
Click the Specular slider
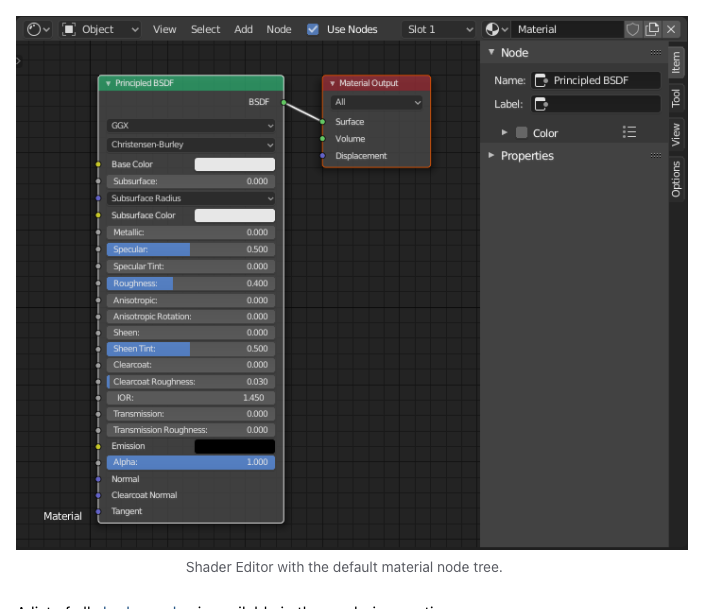pos(191,249)
